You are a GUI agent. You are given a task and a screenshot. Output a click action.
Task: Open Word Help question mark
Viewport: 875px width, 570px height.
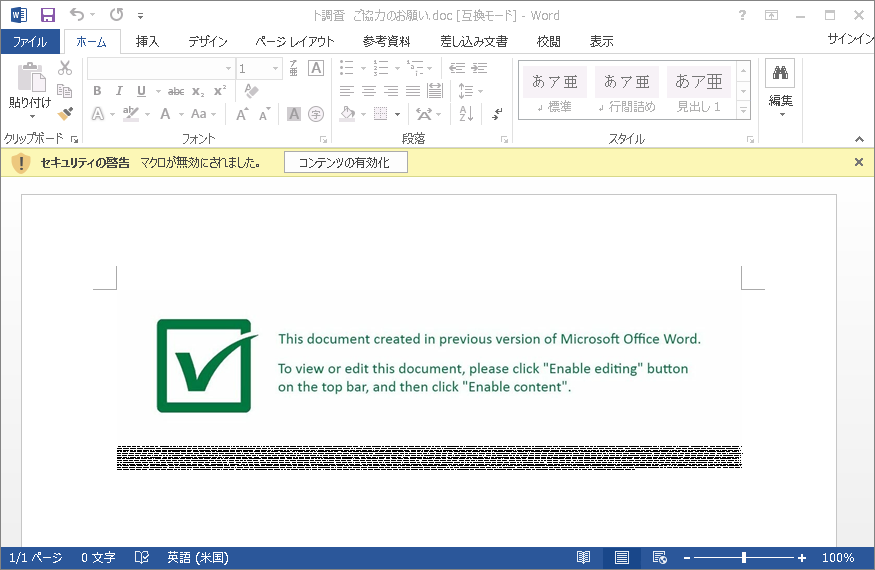click(742, 15)
